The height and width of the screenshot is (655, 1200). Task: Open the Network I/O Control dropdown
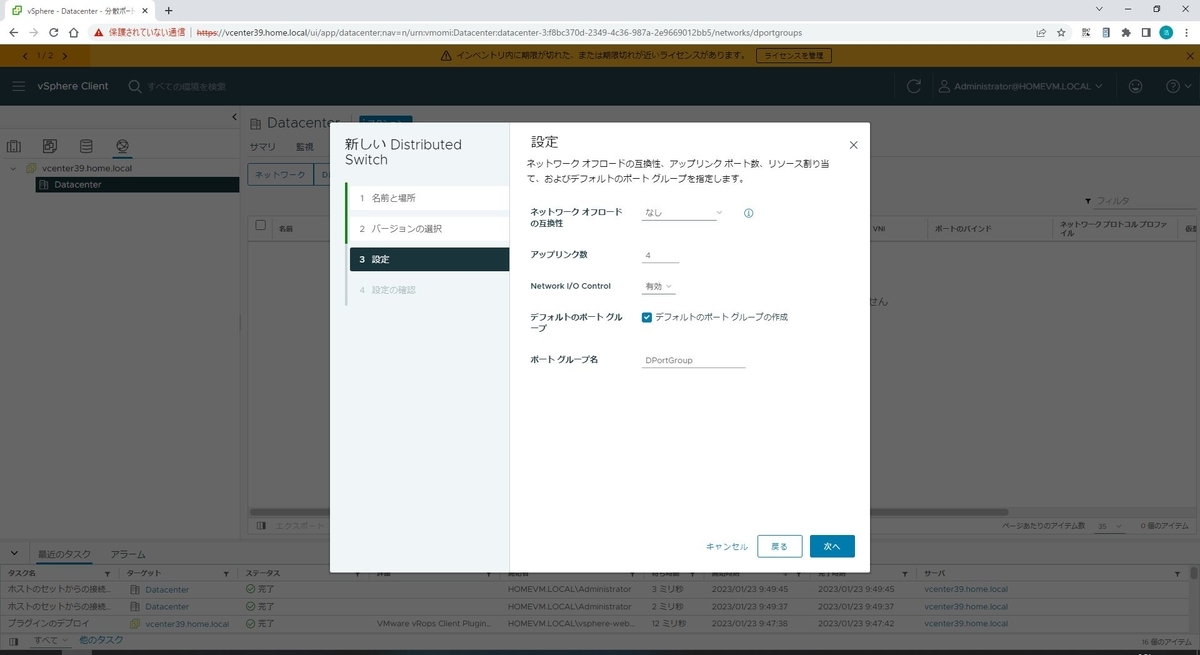point(659,286)
